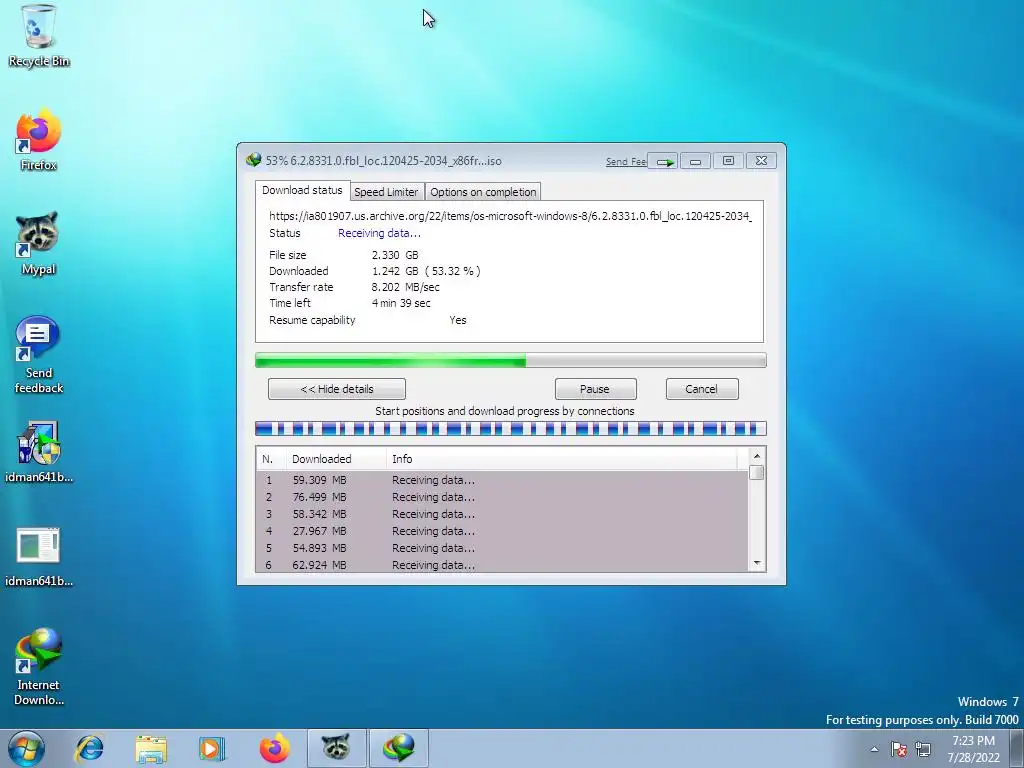Select connection row 2 with 76.499 MB
The width and height of the screenshot is (1024, 768).
(x=502, y=497)
